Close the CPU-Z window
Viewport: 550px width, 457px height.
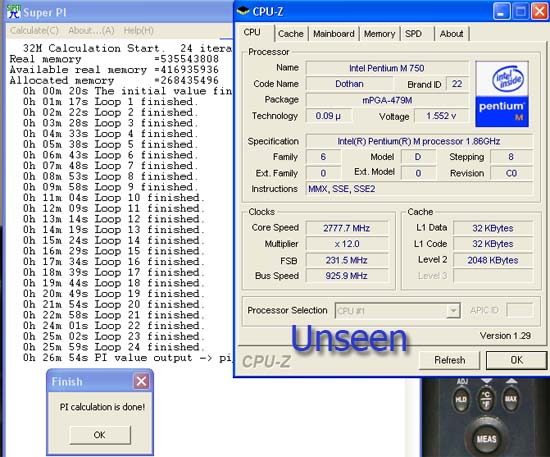[x=539, y=12]
